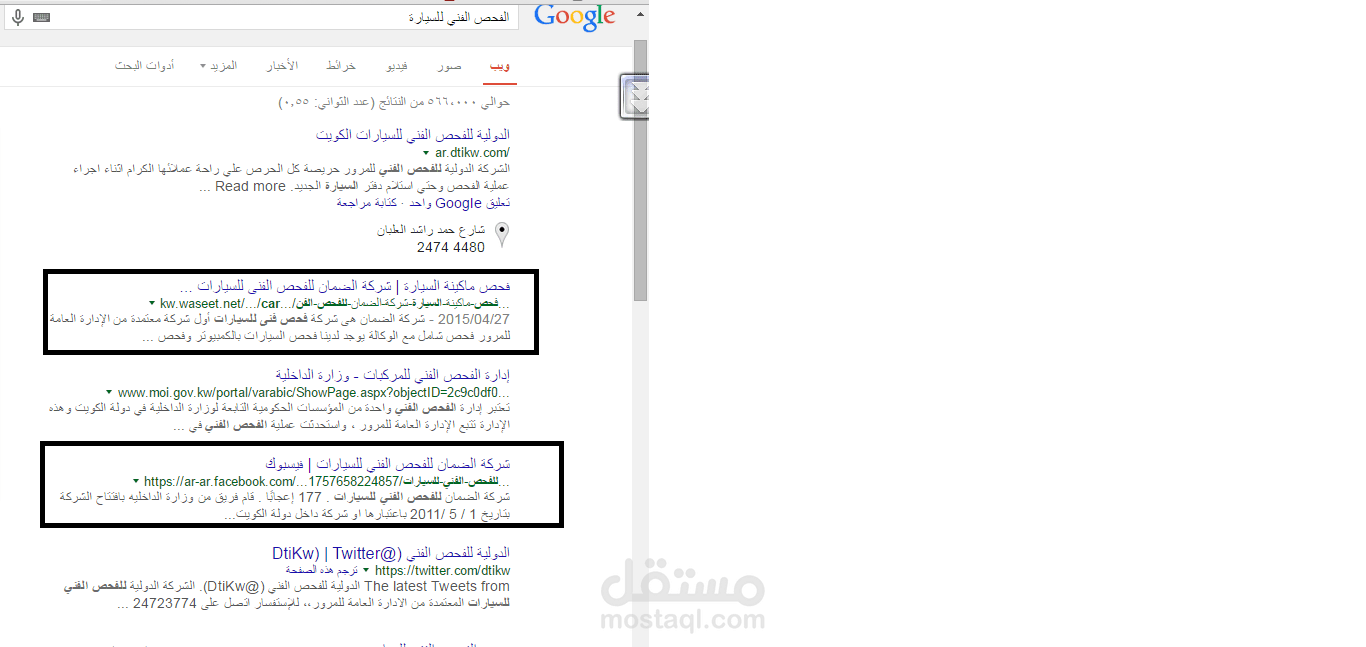Open the on-screen keyboard icon in search box
This screenshot has height=647, width=1366.
tap(41, 18)
